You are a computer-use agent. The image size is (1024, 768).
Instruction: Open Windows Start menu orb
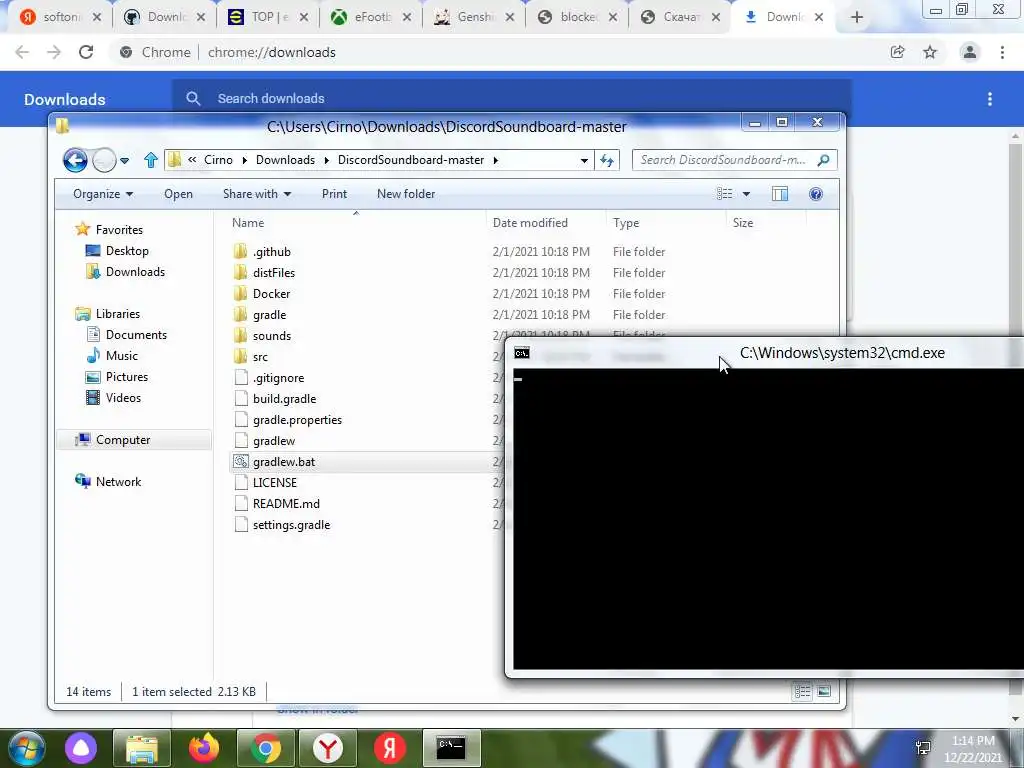click(x=27, y=748)
